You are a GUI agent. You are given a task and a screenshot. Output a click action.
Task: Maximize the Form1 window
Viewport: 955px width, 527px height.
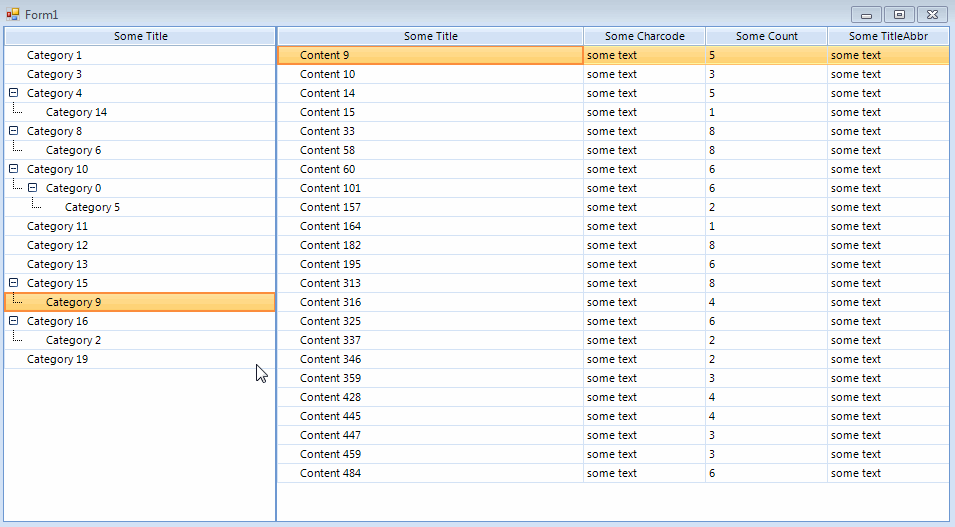[x=899, y=14]
